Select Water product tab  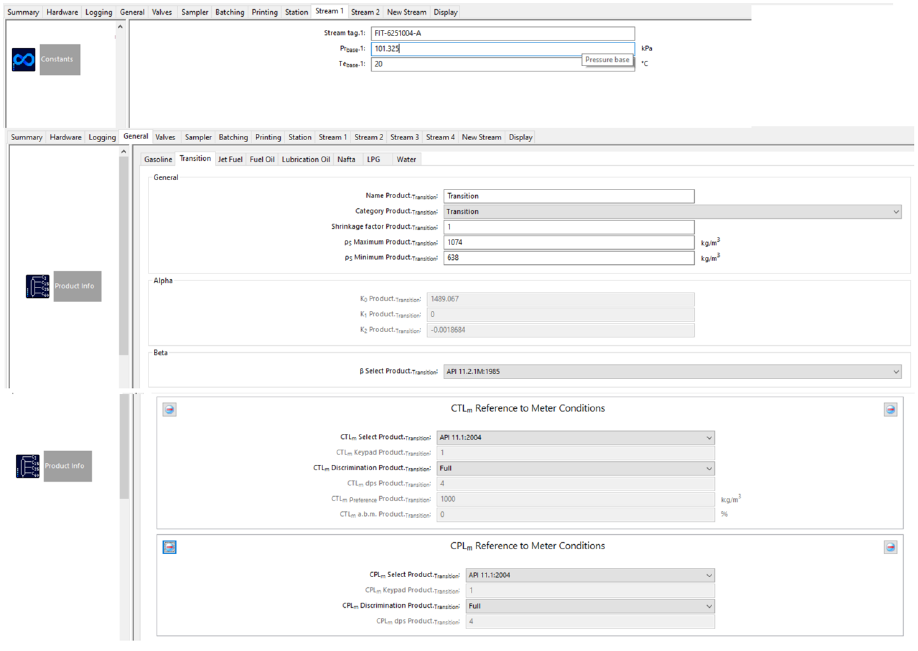tap(406, 159)
